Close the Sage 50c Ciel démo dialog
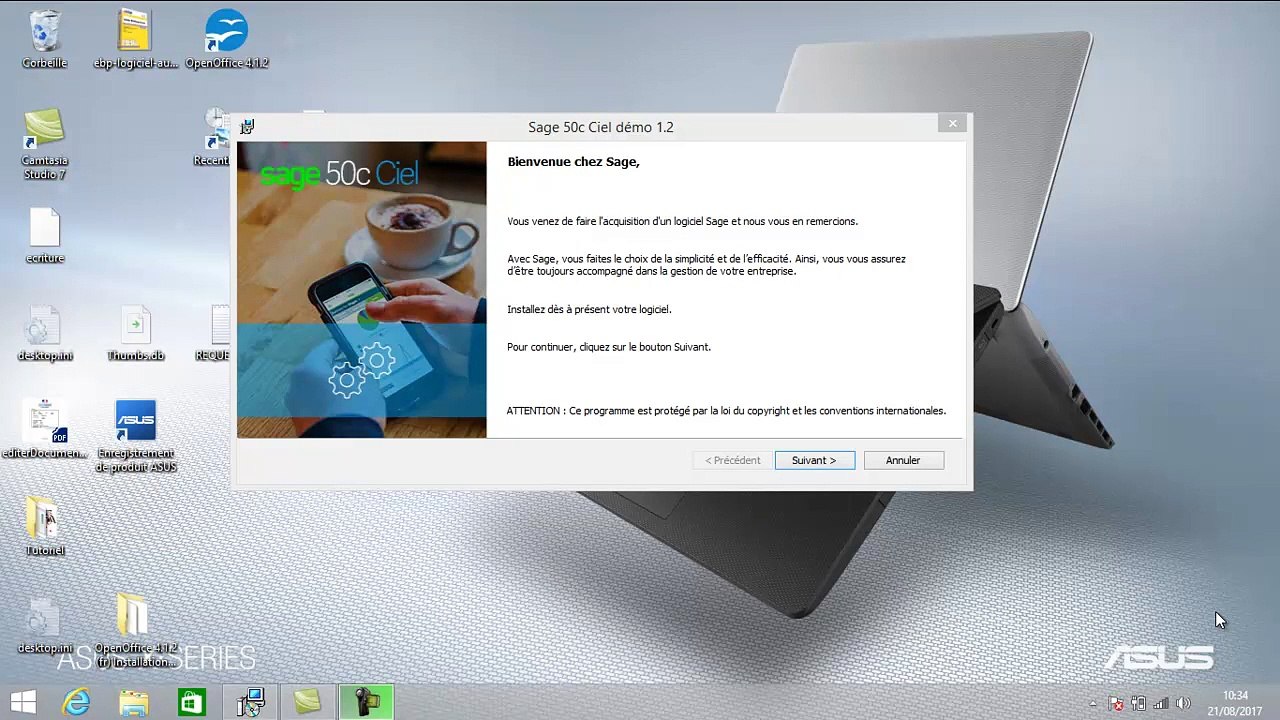The image size is (1280, 720). (x=952, y=124)
